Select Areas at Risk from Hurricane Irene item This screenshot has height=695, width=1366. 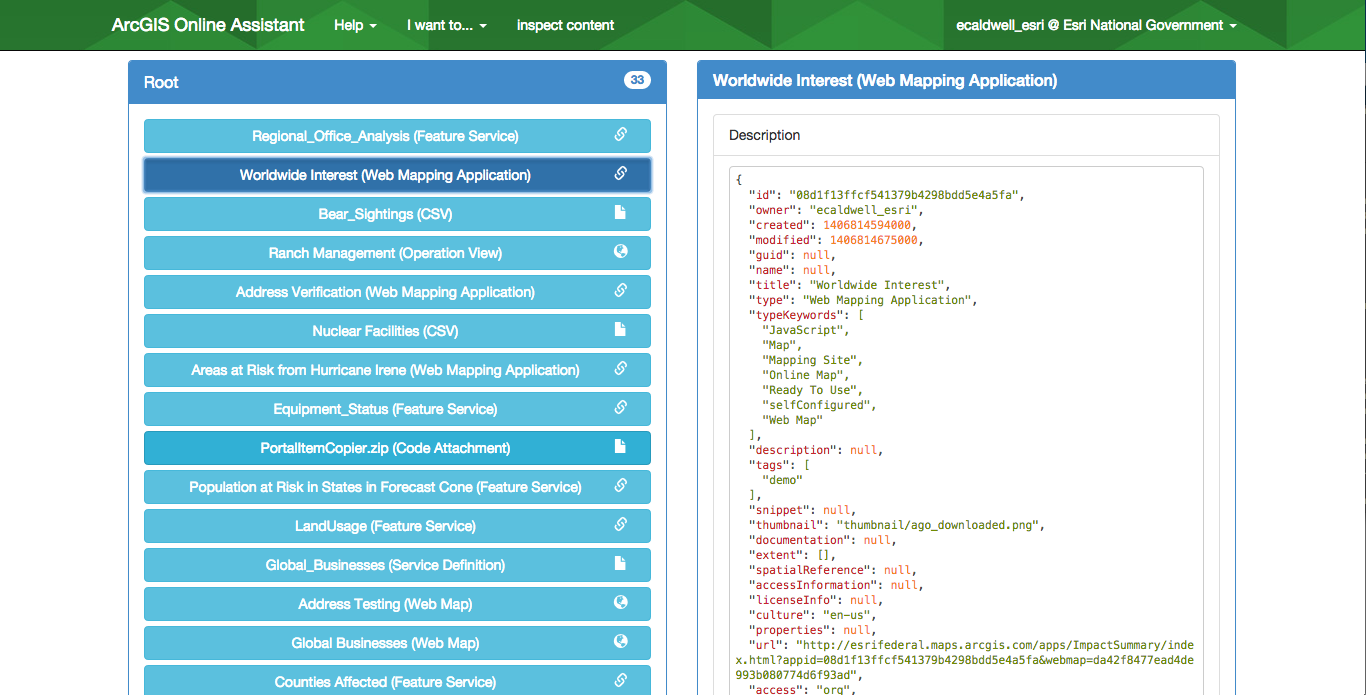397,370
